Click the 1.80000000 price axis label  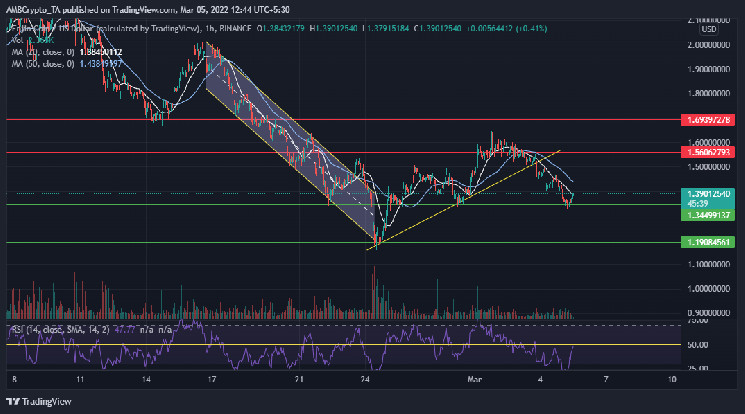pyautogui.click(x=708, y=94)
